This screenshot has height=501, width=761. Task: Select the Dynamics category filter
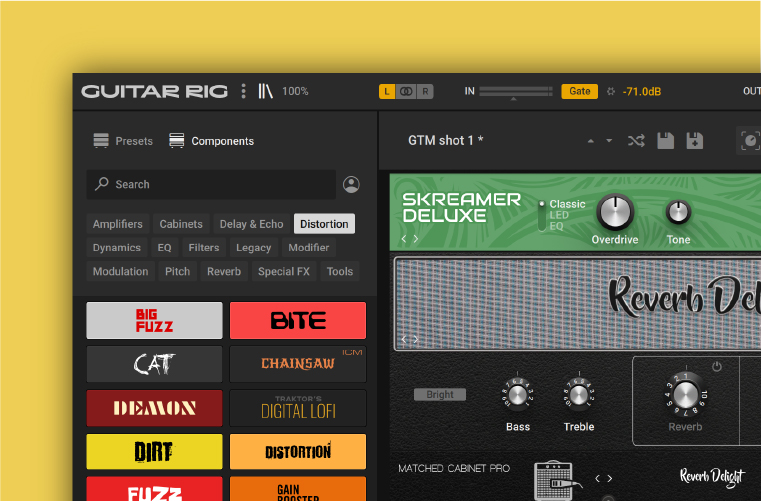[x=116, y=248]
